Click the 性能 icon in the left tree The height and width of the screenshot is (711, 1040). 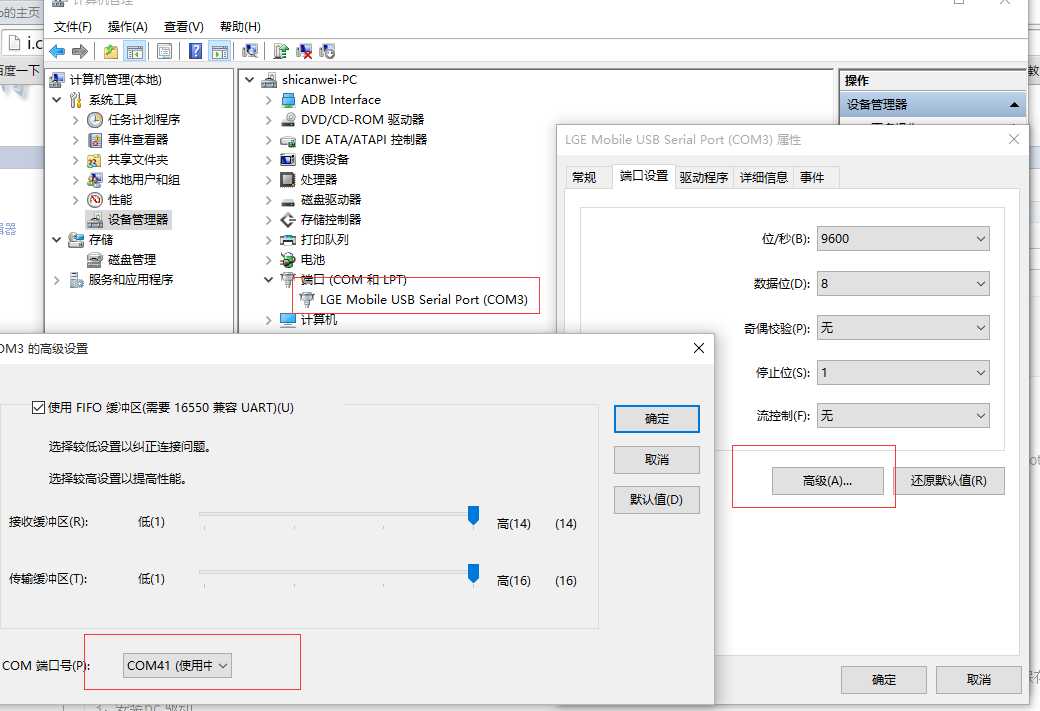point(95,200)
